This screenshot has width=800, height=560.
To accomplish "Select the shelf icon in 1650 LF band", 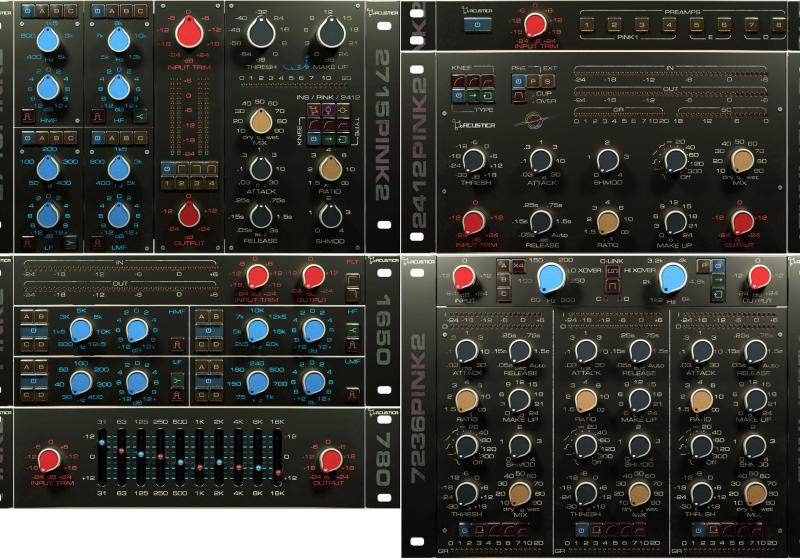I will [177, 380].
